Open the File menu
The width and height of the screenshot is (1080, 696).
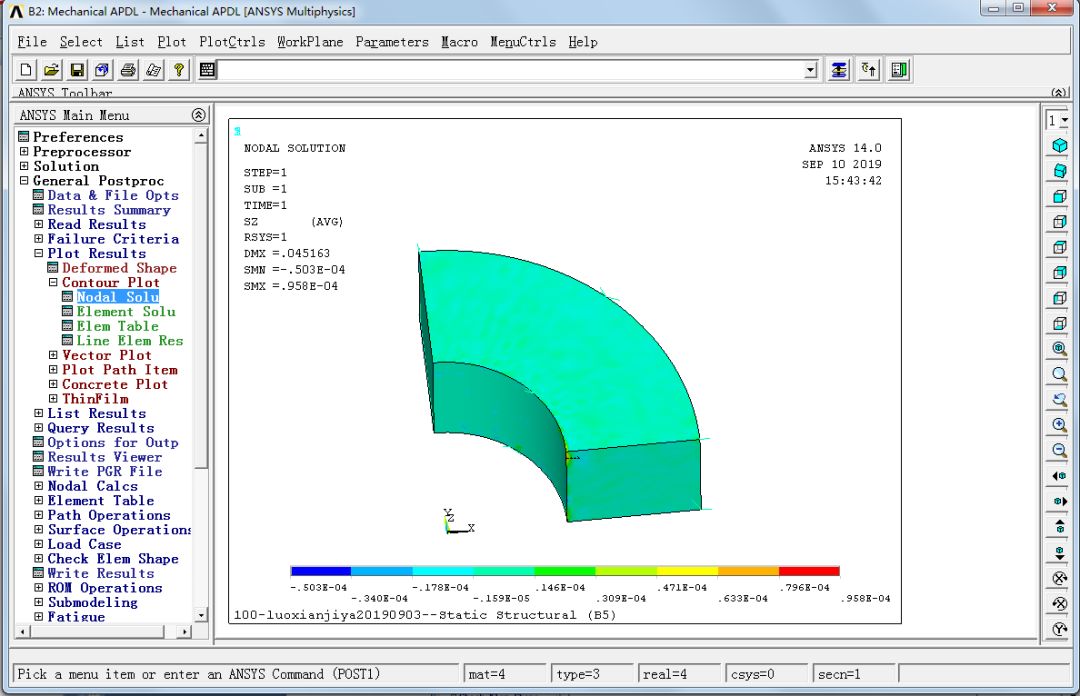[x=32, y=42]
